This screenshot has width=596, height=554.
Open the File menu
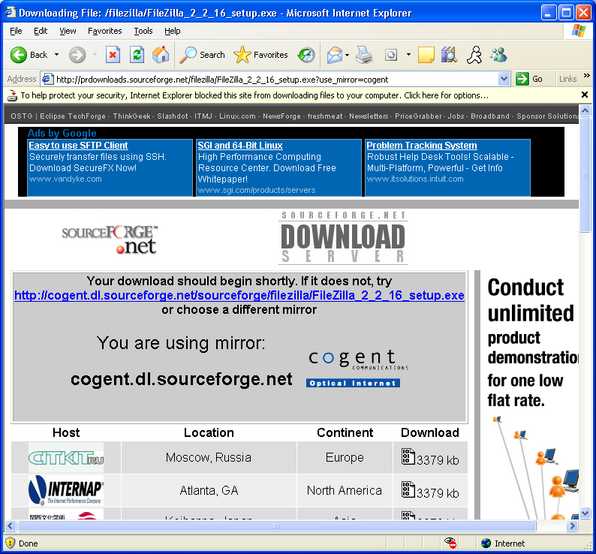click(x=16, y=31)
